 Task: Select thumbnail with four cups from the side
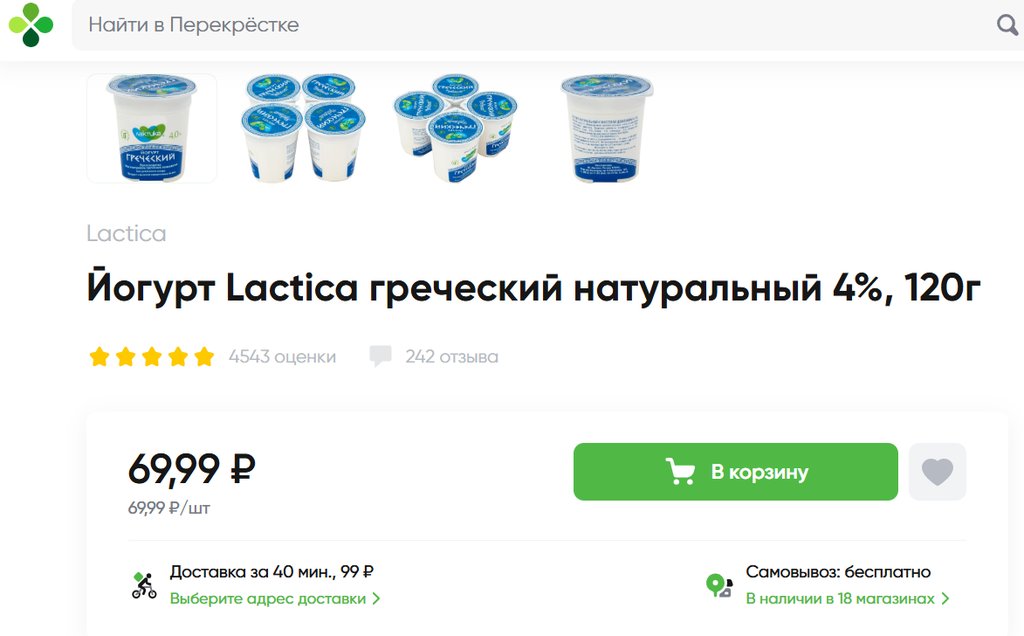pos(303,128)
